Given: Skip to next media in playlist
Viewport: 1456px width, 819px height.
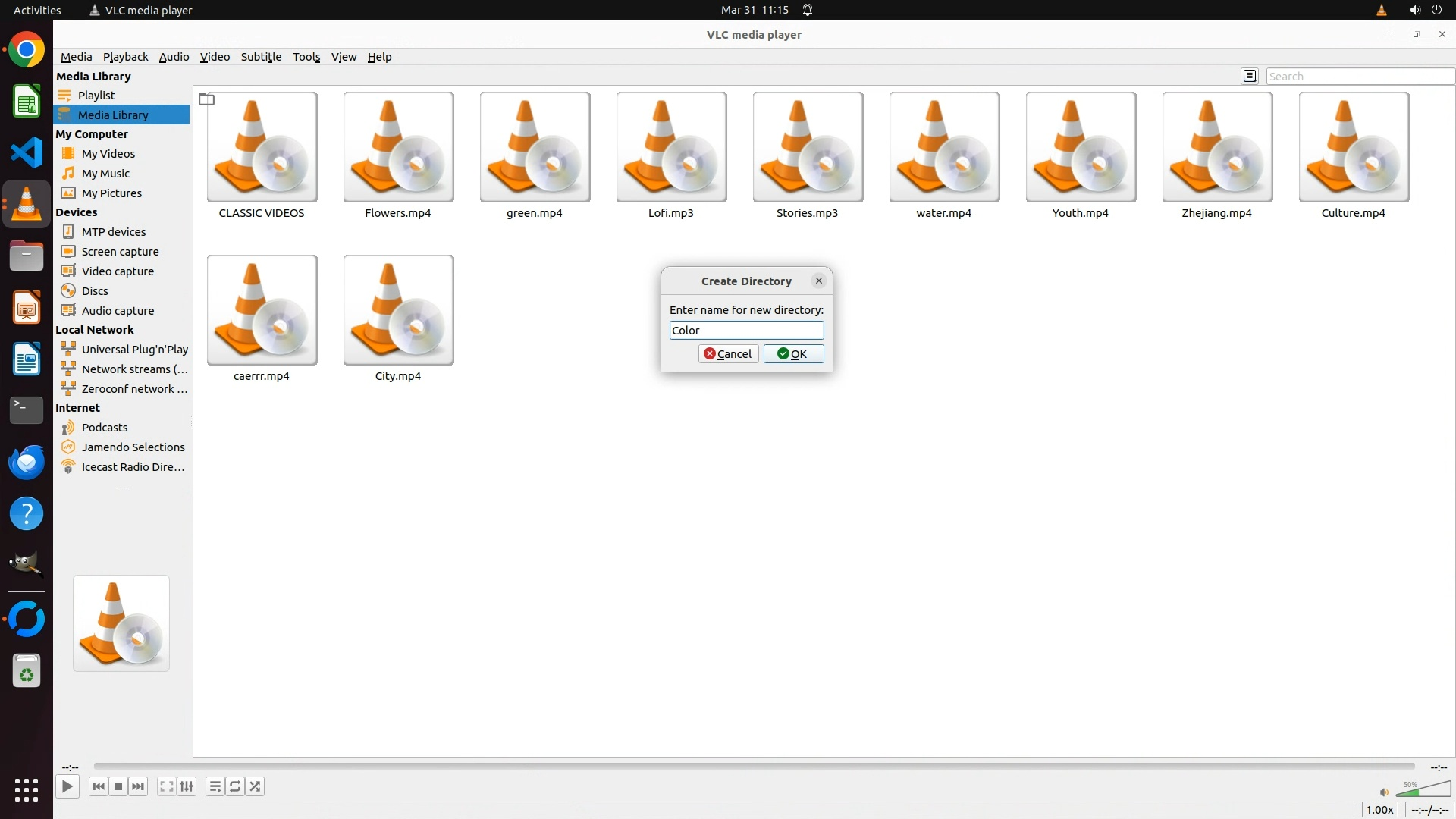Looking at the screenshot, I should 138,786.
